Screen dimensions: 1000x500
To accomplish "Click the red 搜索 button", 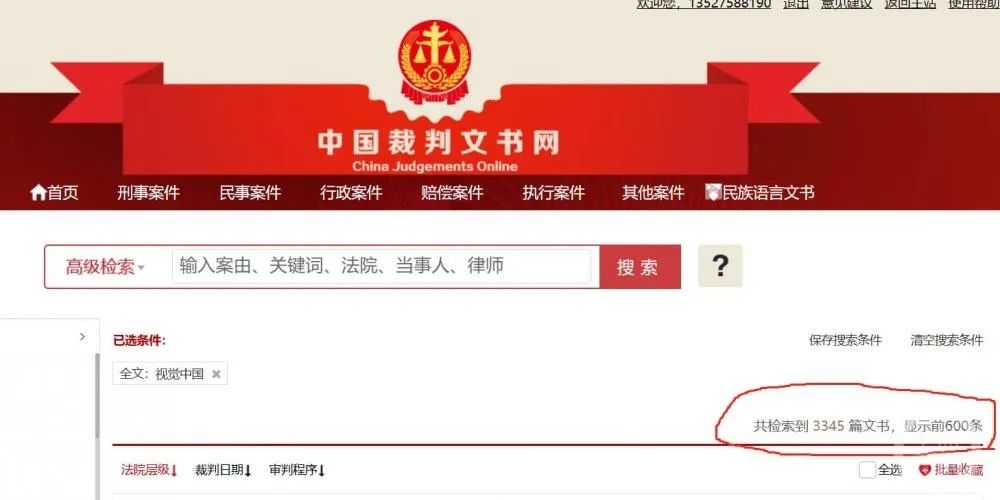I will [x=640, y=267].
